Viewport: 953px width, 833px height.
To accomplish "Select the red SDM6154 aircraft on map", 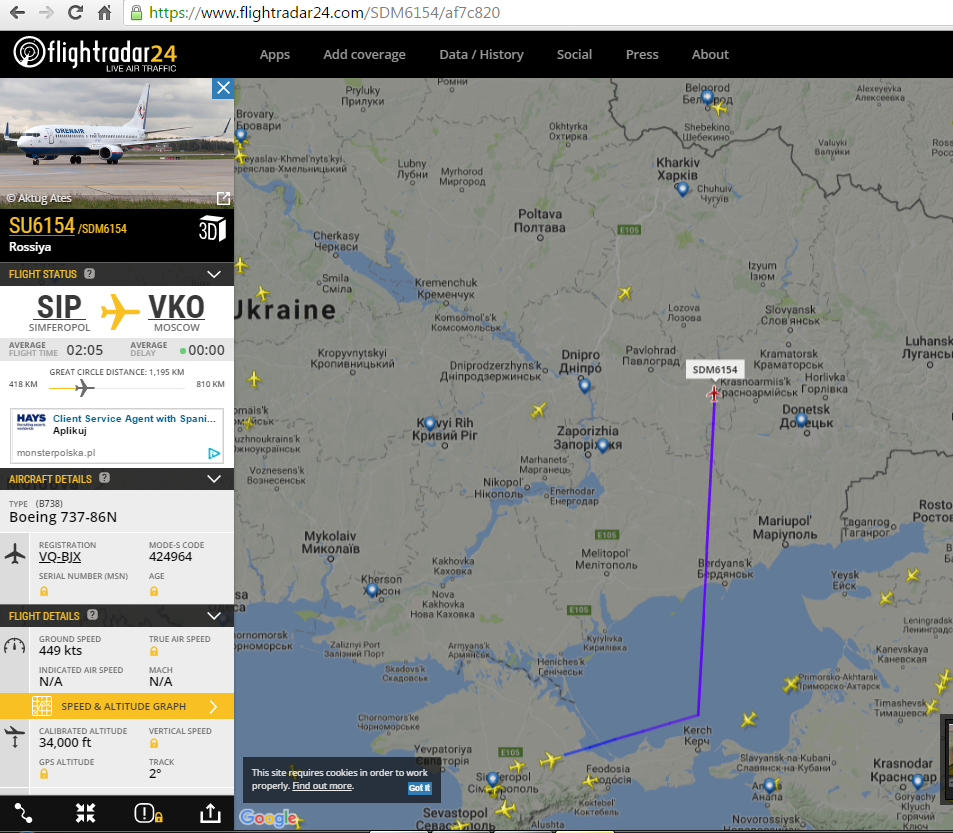I will pyautogui.click(x=714, y=394).
